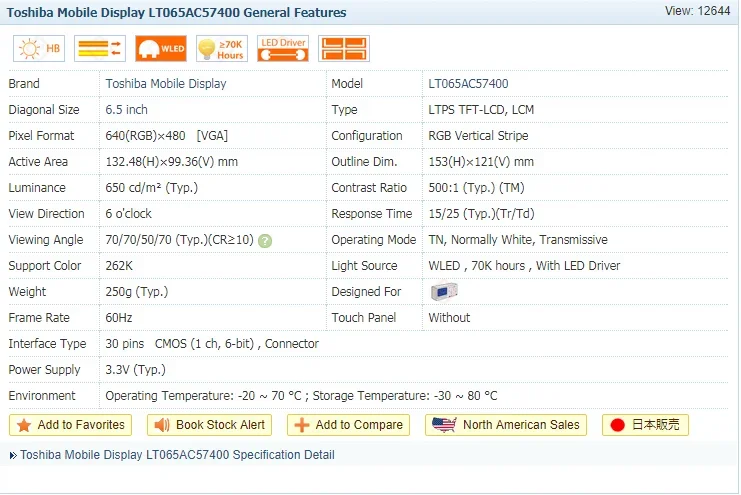Click 'TN, Normally White, Transmissive' operating mode

[518, 240]
